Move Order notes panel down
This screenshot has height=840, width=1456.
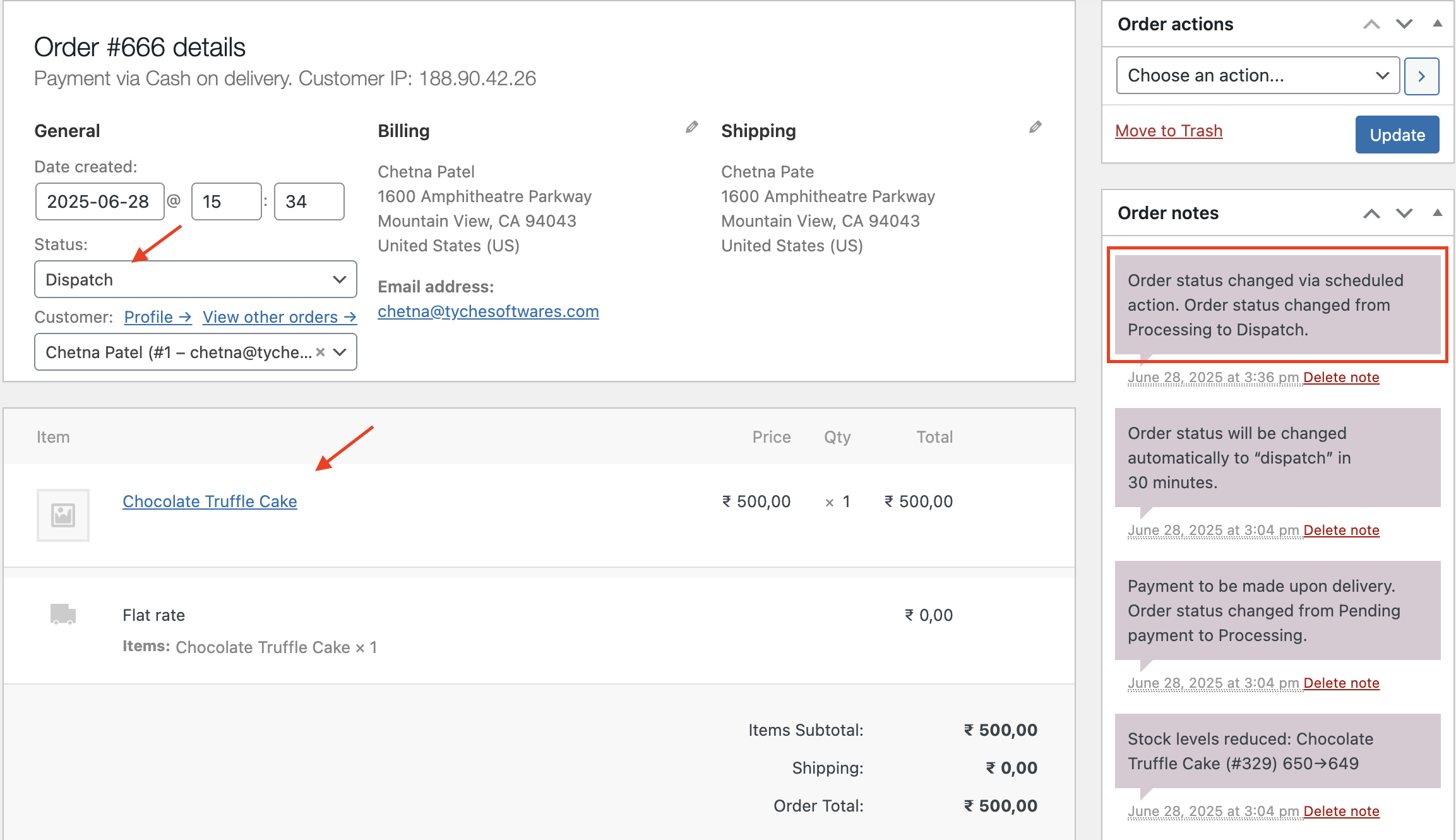coord(1404,213)
